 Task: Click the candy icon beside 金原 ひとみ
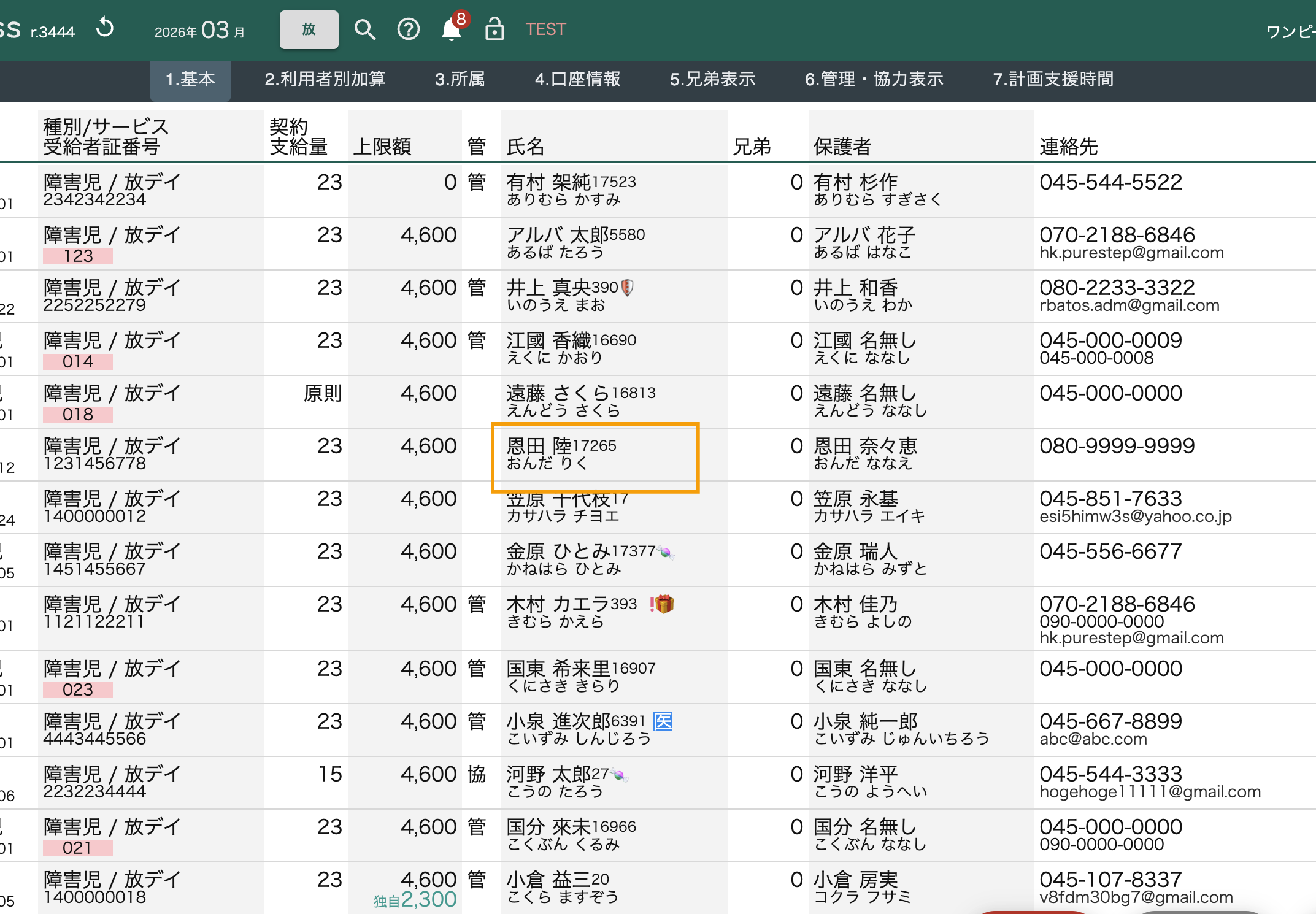(665, 552)
